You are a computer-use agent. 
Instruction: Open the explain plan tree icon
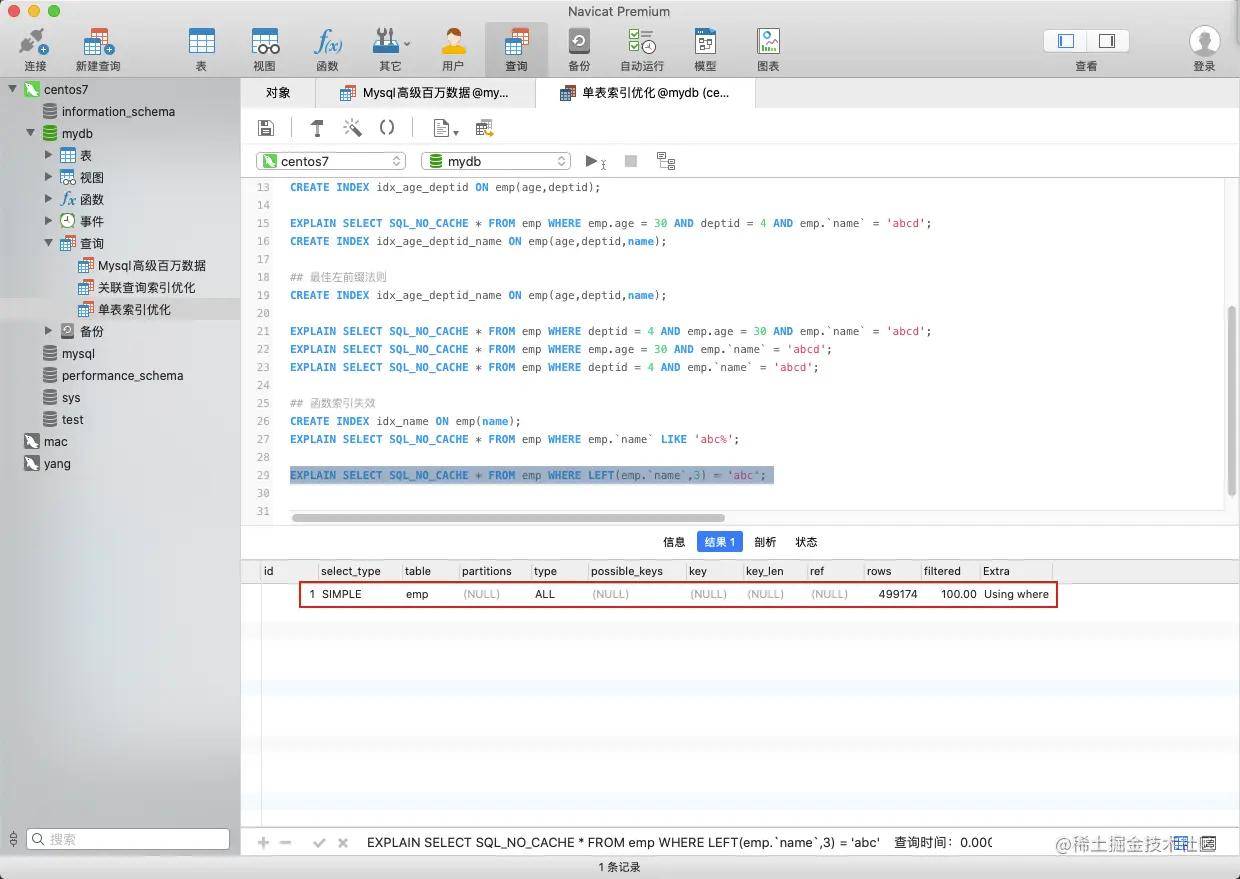(666, 161)
